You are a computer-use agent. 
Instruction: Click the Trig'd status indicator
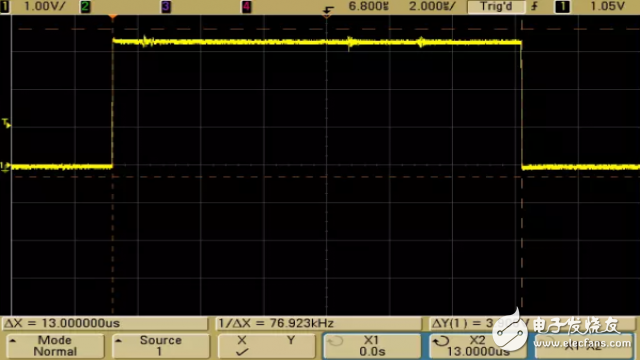tap(496, 7)
